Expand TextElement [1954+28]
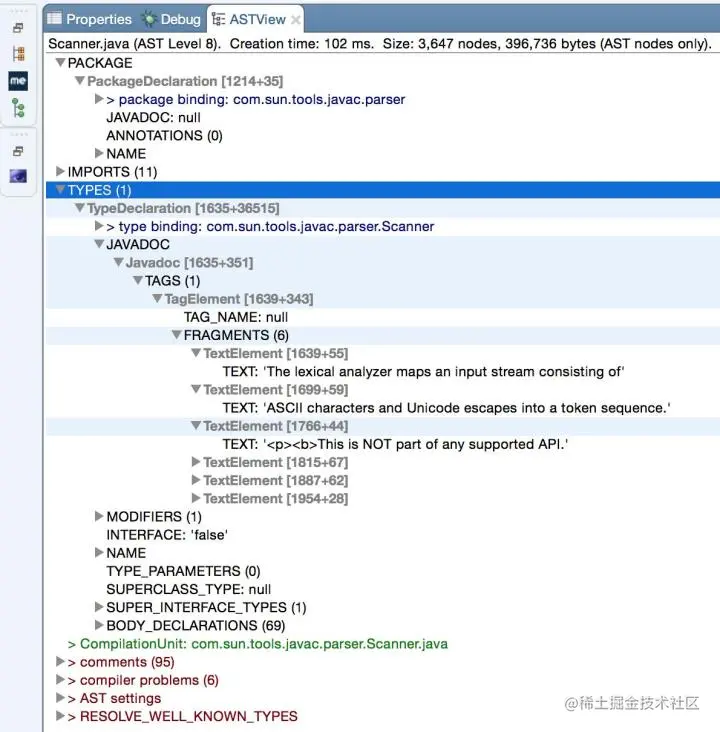The height and width of the screenshot is (732, 720). pyautogui.click(x=196, y=498)
